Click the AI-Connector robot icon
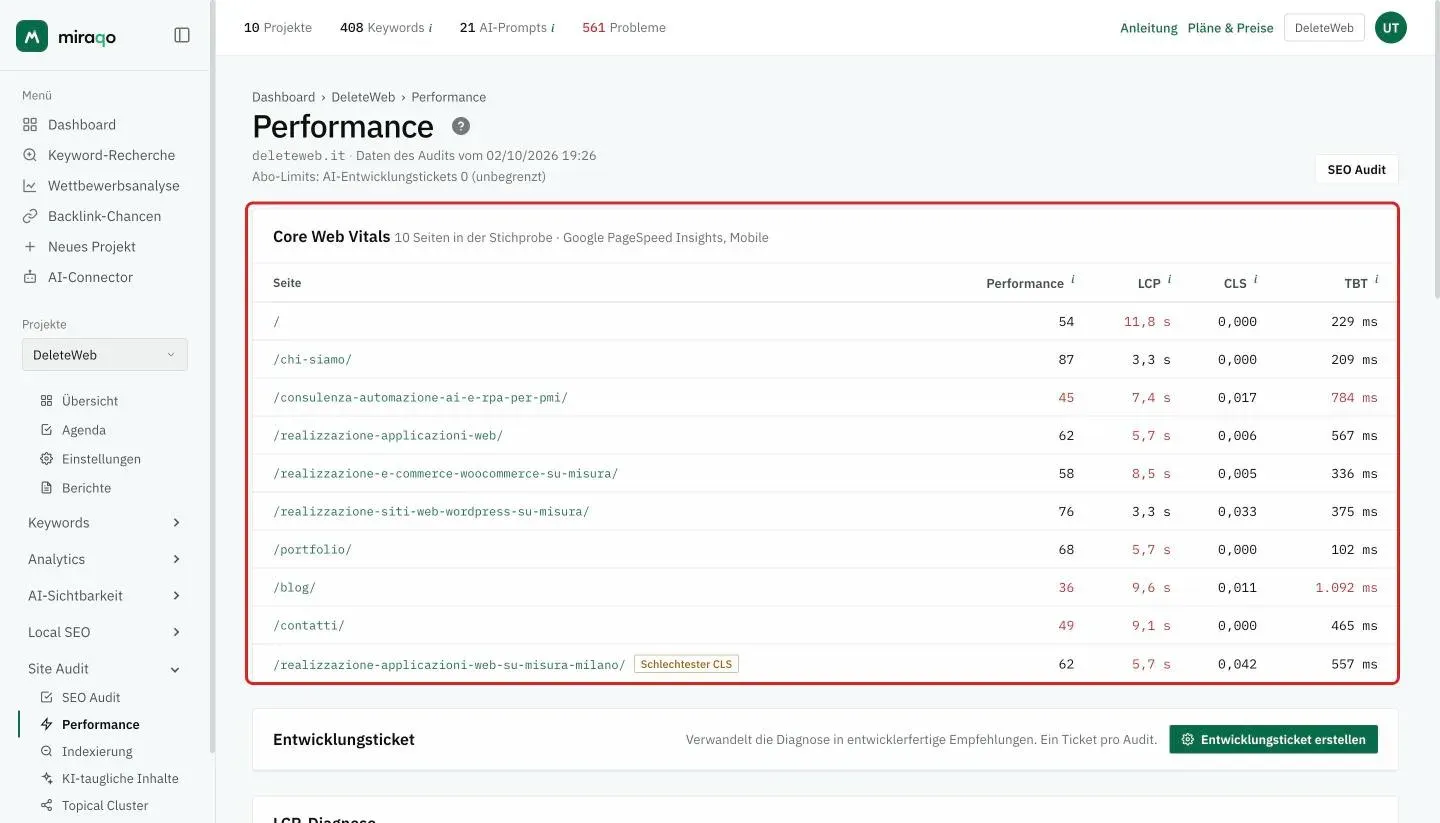This screenshot has width=1440, height=823. [29, 277]
